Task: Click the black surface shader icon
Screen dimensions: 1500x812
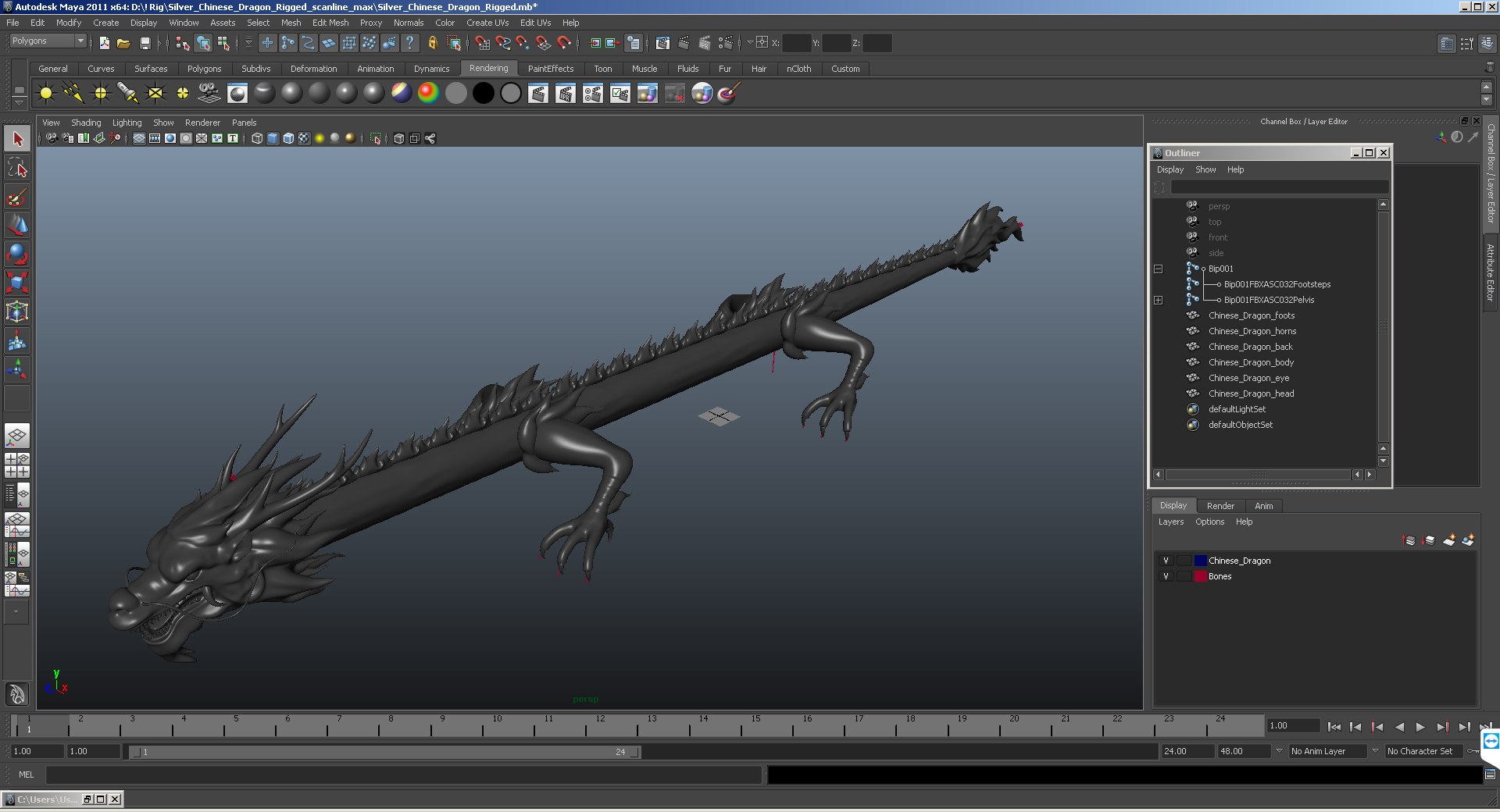Action: coord(483,94)
